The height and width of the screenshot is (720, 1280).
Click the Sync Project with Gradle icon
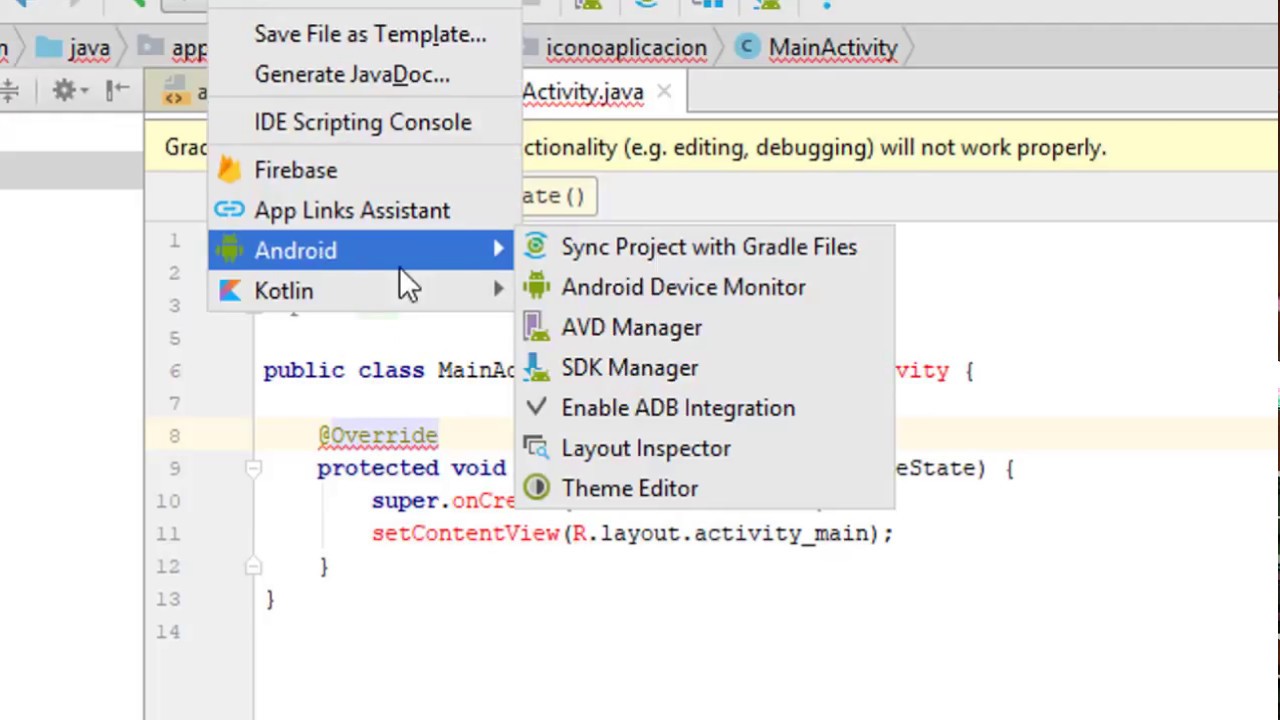[537, 247]
